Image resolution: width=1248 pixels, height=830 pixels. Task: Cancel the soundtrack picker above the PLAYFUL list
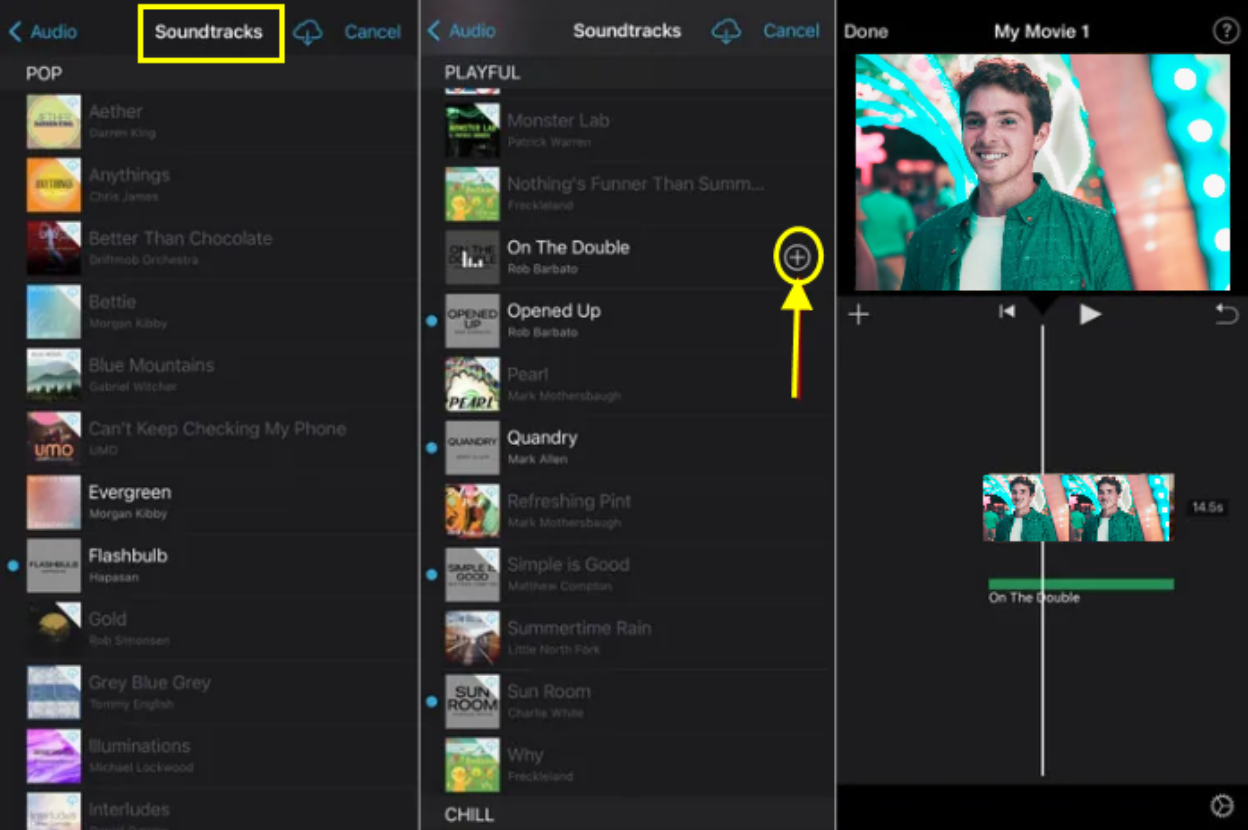tap(791, 31)
